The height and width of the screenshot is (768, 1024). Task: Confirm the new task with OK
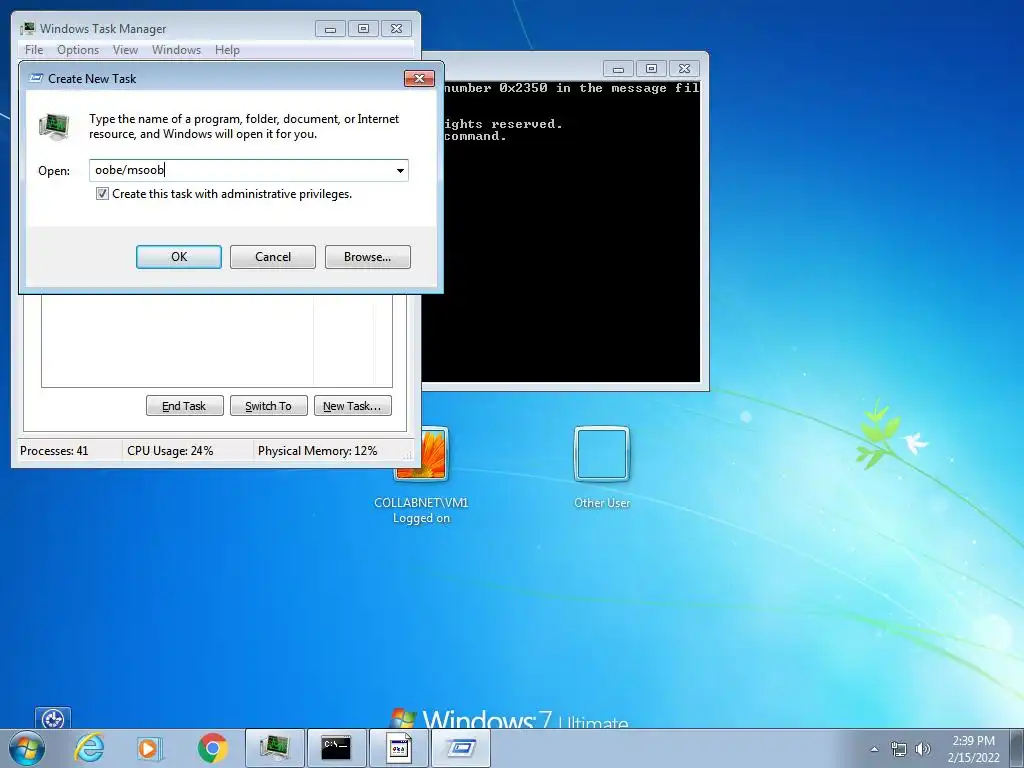[179, 257]
